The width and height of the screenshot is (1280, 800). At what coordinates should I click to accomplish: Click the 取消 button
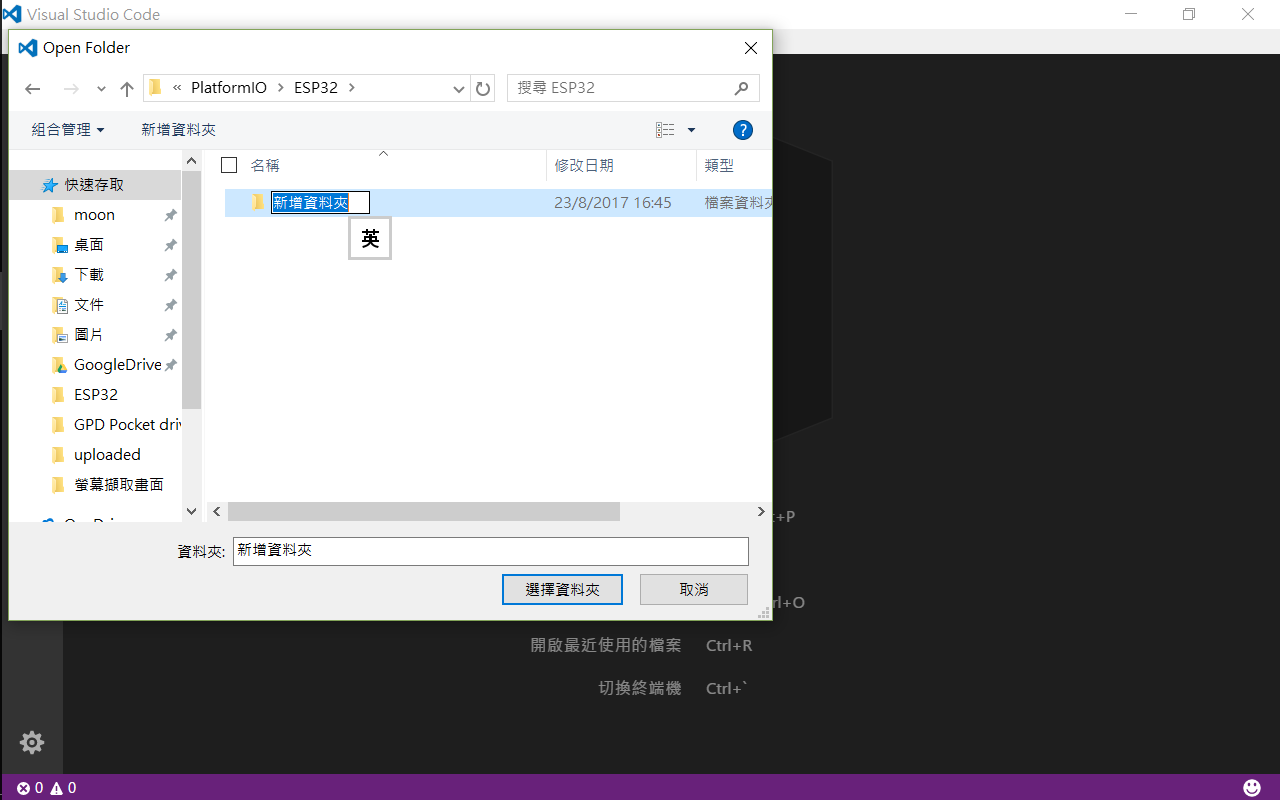click(x=693, y=589)
